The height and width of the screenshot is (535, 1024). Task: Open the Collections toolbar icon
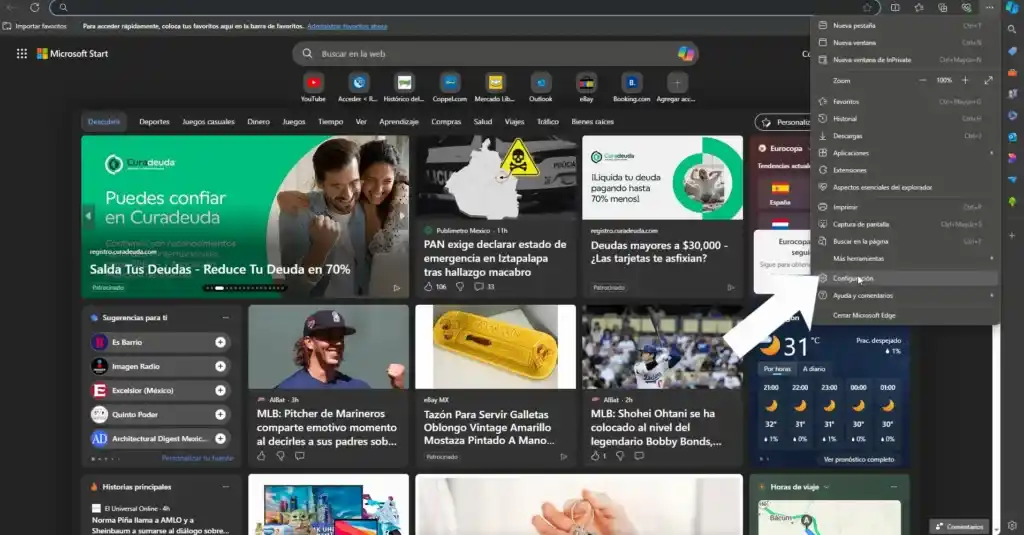pos(942,7)
